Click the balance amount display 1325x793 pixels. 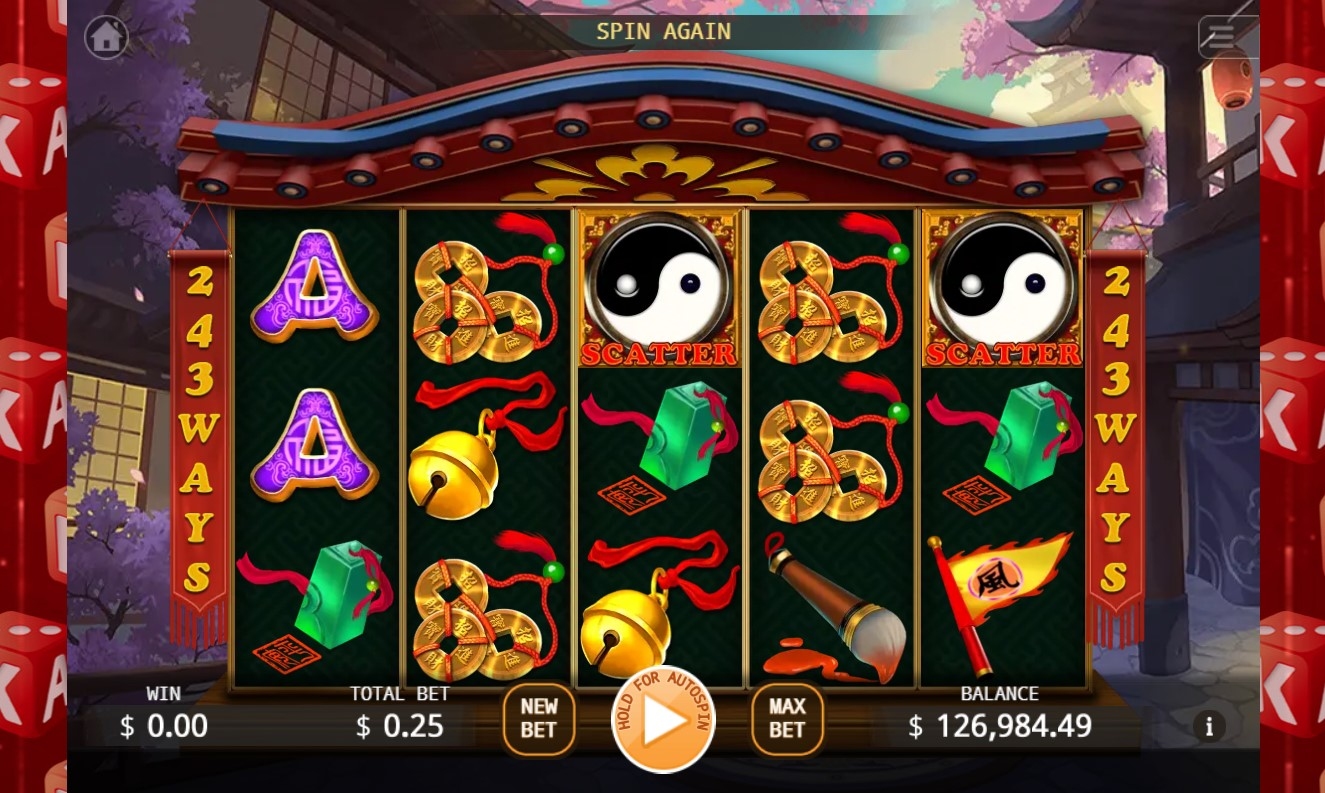click(1000, 726)
